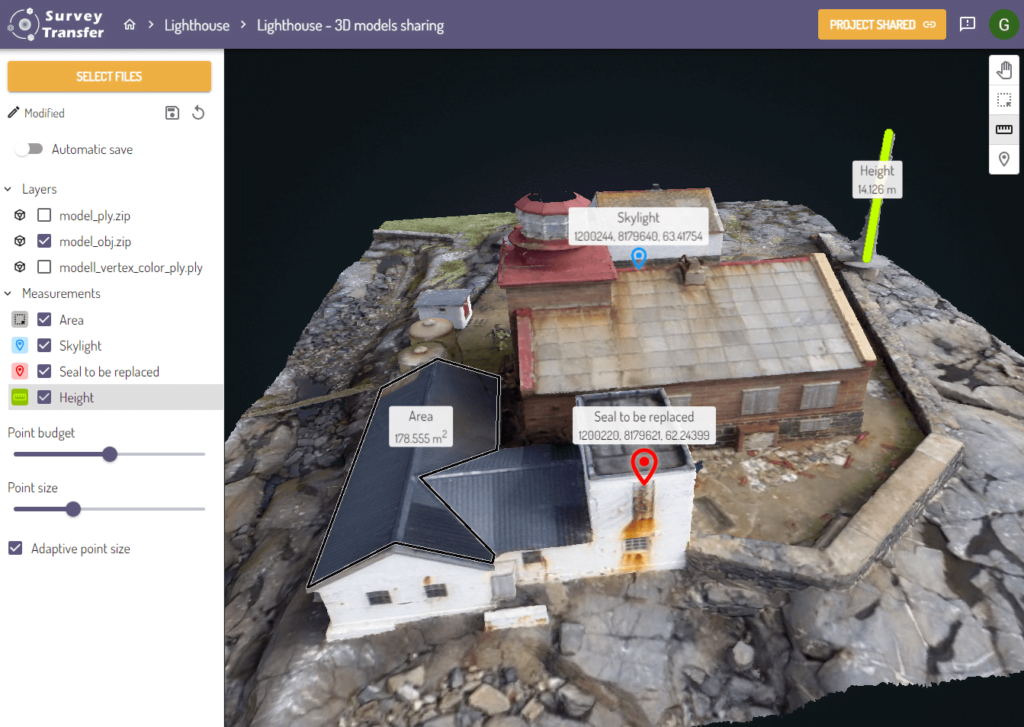Open the feedback message icon
Image resolution: width=1024 pixels, height=727 pixels.
967,24
